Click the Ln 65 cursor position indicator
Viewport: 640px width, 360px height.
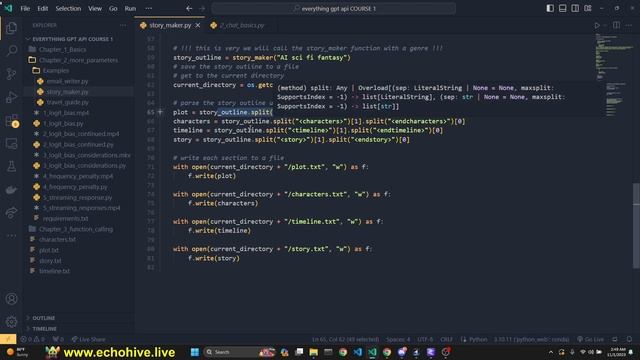click(345, 339)
